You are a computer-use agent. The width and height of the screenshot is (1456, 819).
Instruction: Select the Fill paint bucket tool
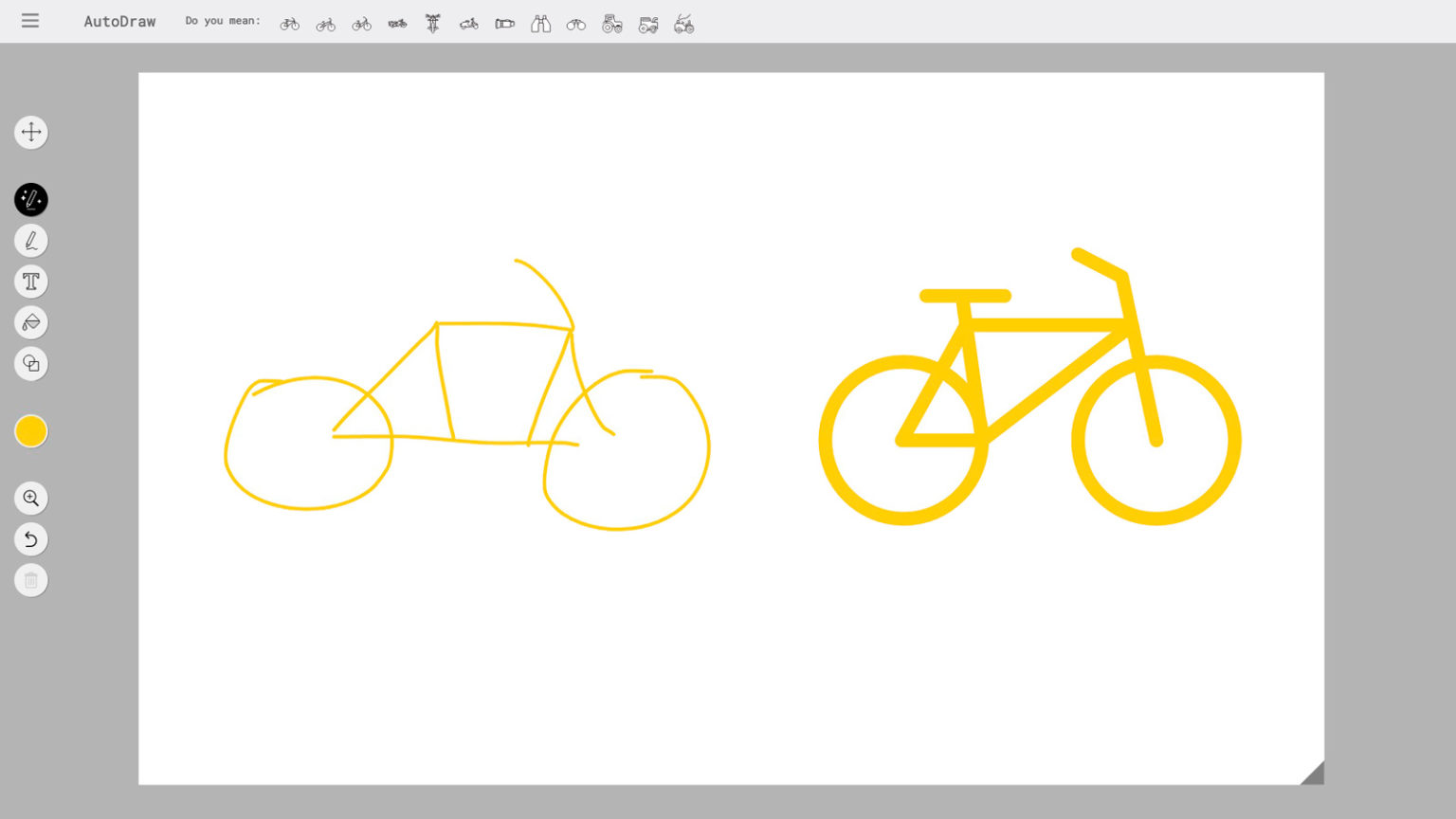point(31,322)
